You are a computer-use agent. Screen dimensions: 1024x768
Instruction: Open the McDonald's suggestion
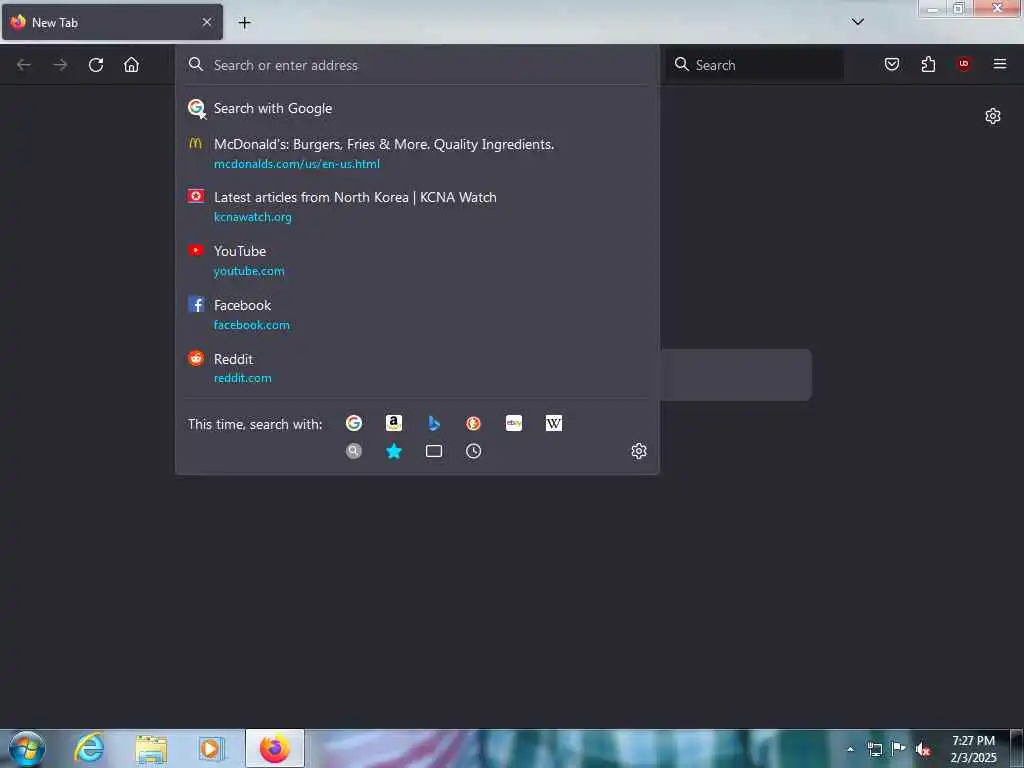[417, 153]
